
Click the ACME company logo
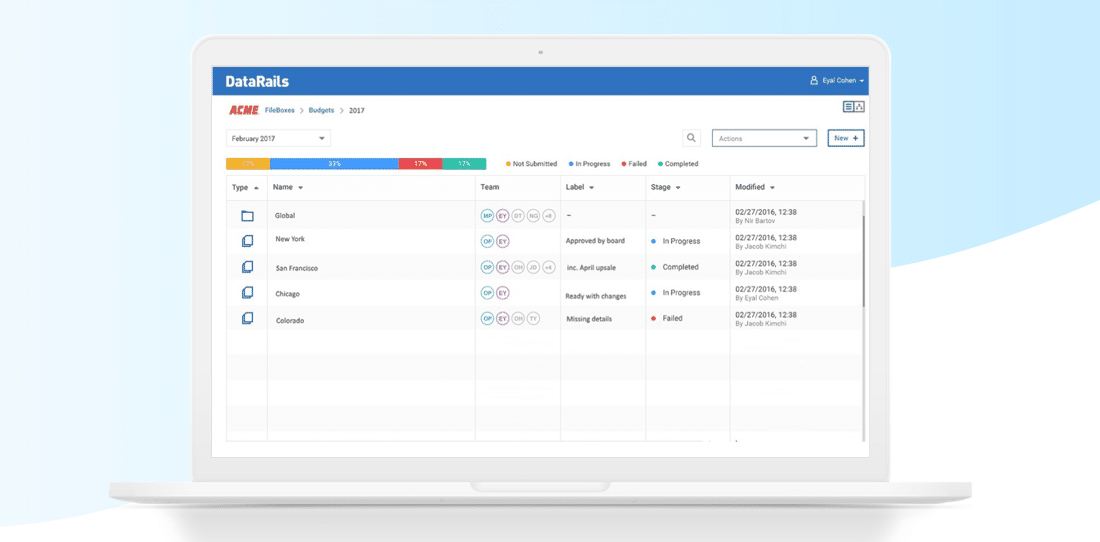(244, 110)
